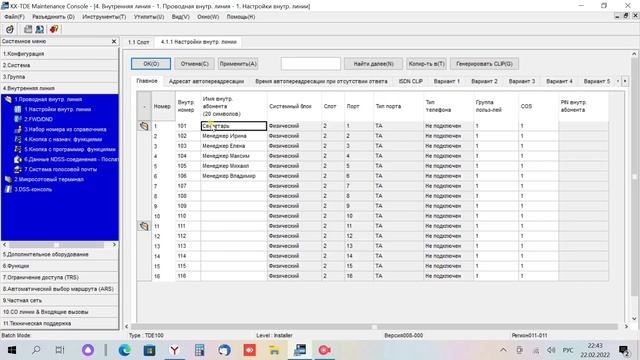This screenshot has width=640, height=360.
Task: Open the Вариант 3 tab
Action: (522, 81)
